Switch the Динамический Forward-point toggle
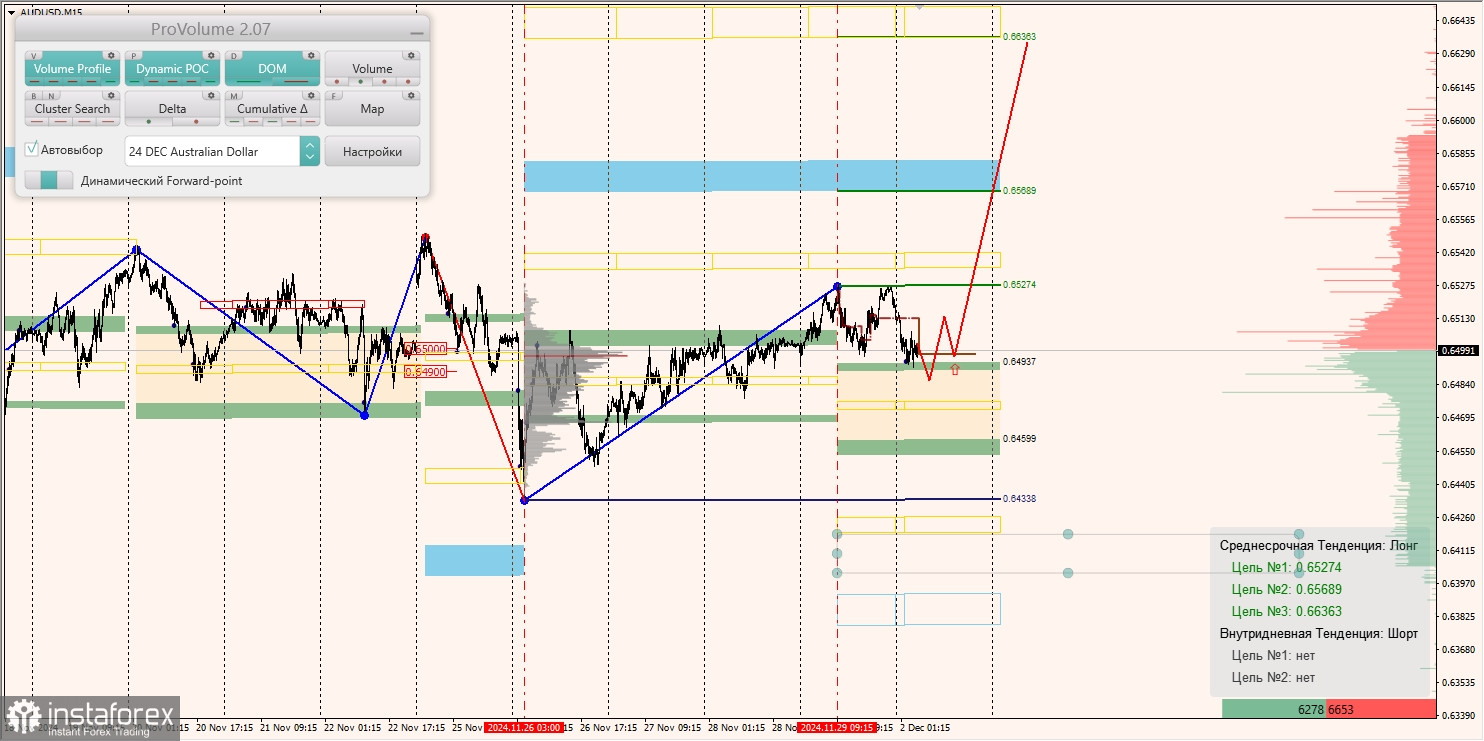The image size is (1484, 741). tap(49, 180)
